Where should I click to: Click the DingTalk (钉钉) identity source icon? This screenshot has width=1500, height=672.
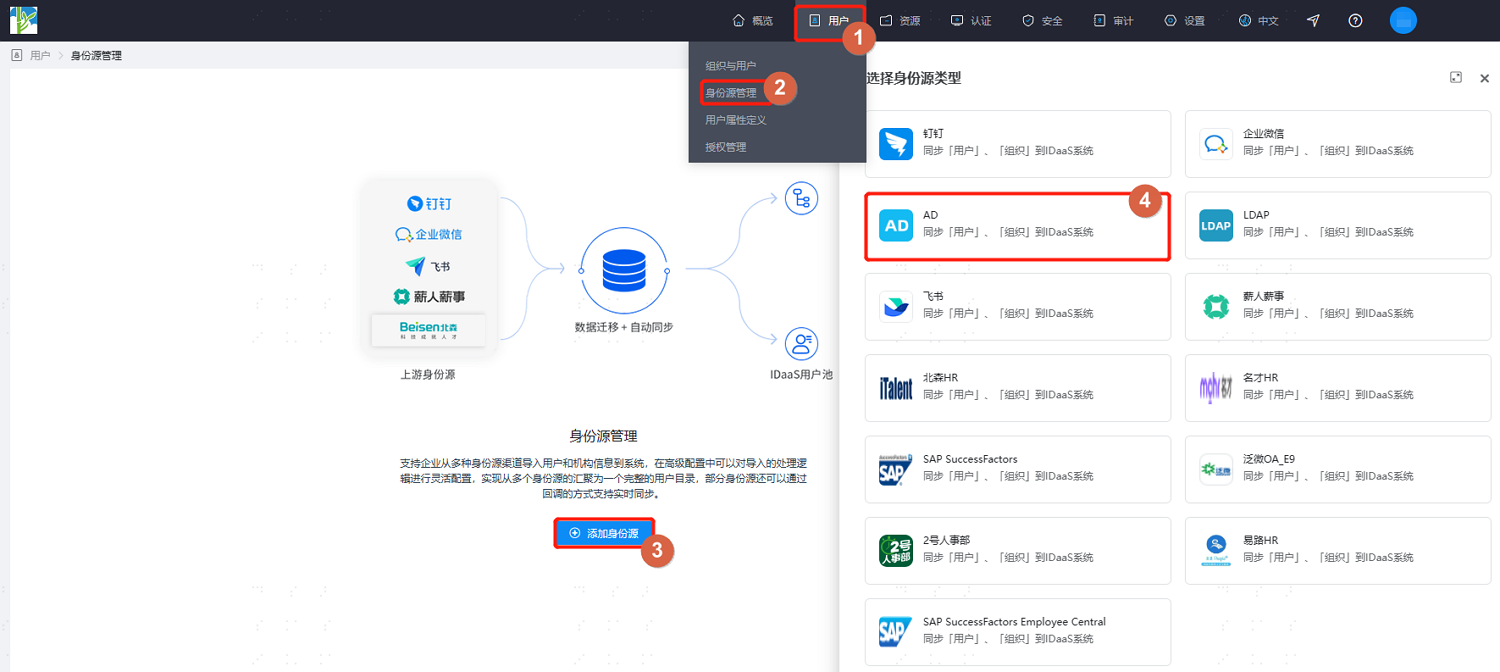[x=896, y=144]
